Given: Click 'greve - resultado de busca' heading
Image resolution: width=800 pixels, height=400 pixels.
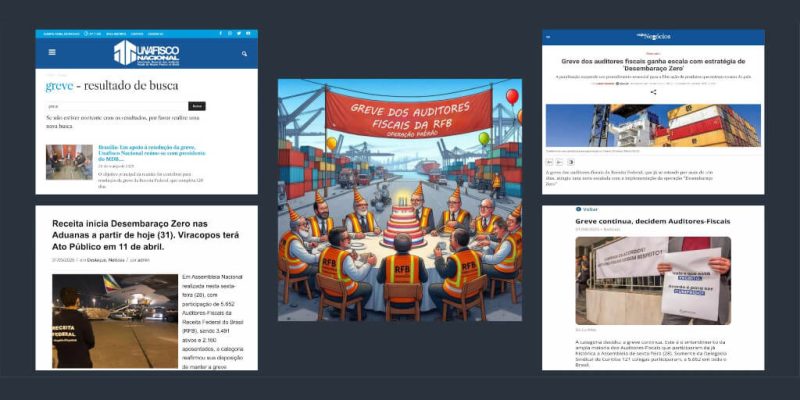Looking at the screenshot, I should click(x=112, y=86).
